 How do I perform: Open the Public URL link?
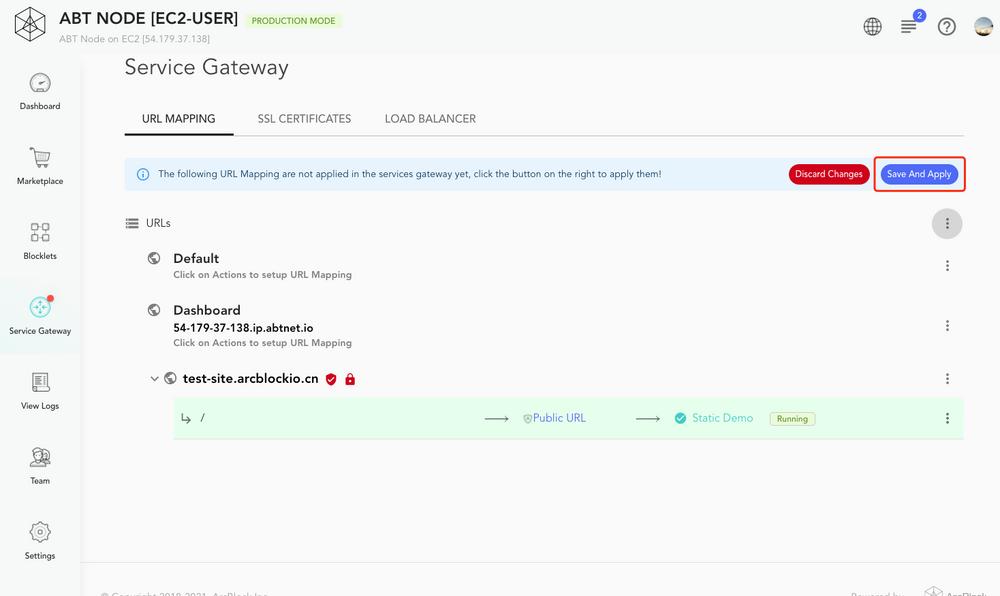click(559, 418)
